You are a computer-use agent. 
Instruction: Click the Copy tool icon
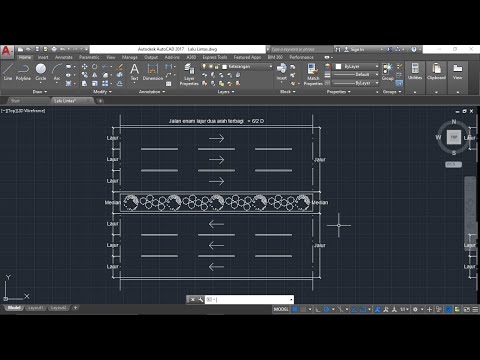[x=85, y=75]
